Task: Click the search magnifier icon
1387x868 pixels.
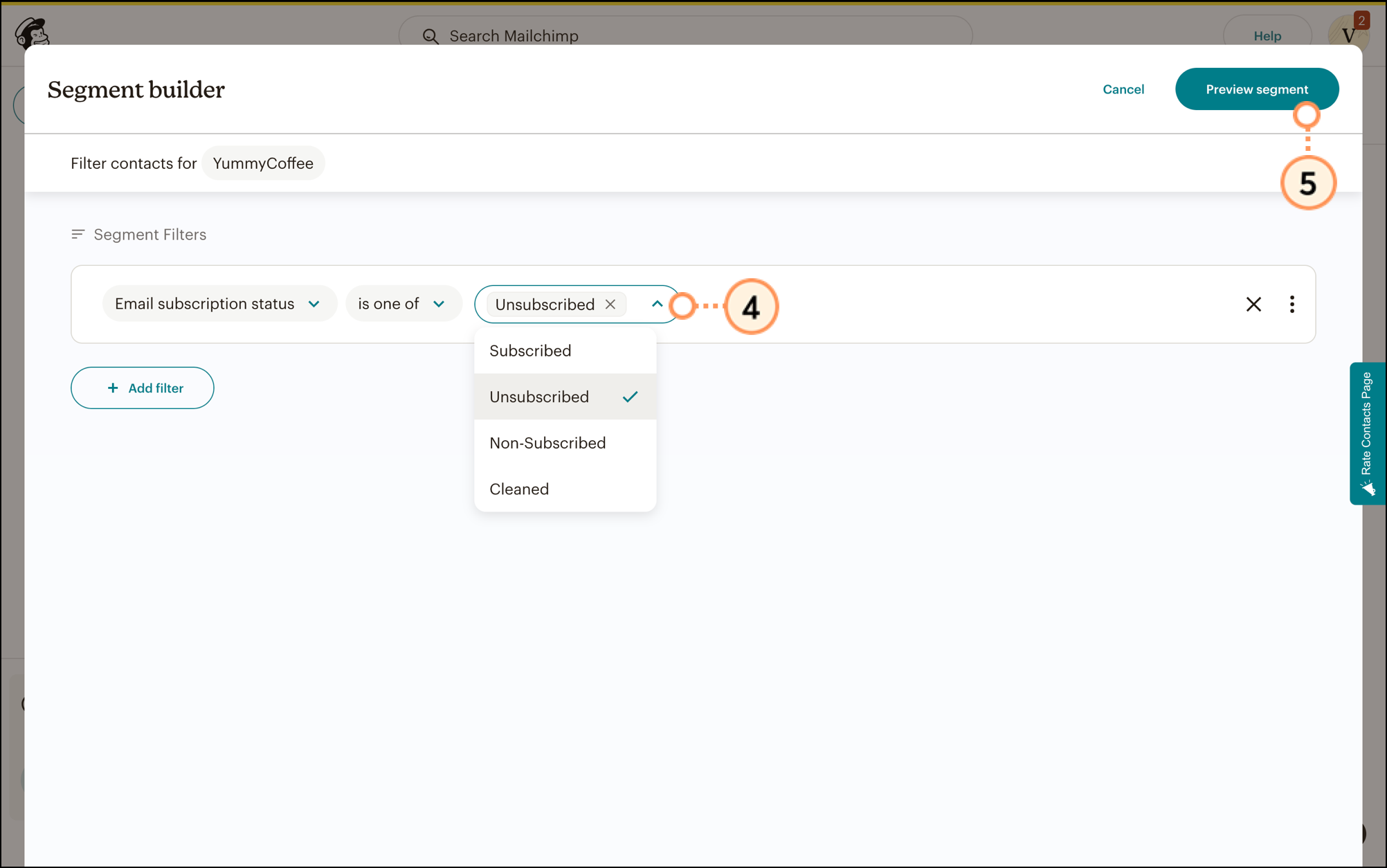Action: point(430,36)
